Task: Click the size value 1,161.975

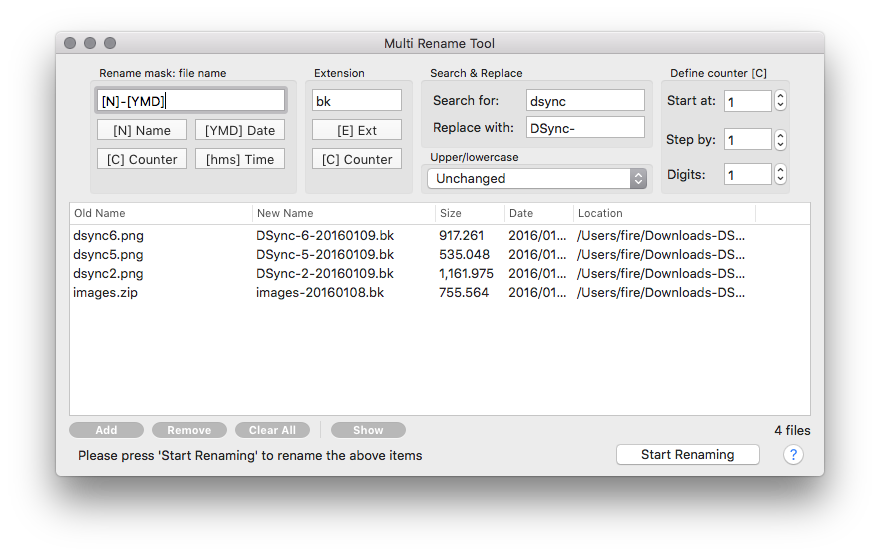Action: (x=466, y=274)
